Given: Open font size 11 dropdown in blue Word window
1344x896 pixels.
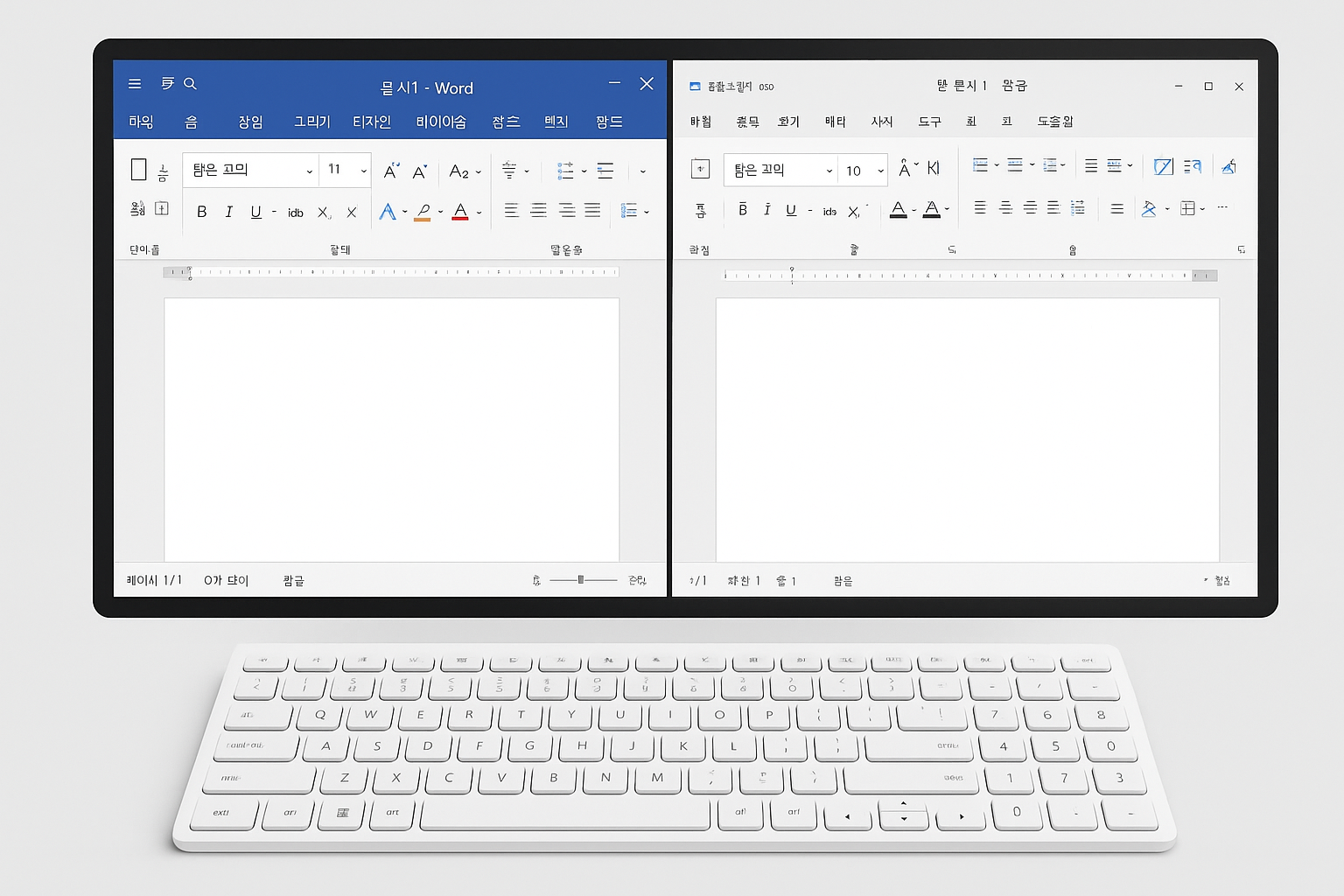Looking at the screenshot, I should pos(363,171).
